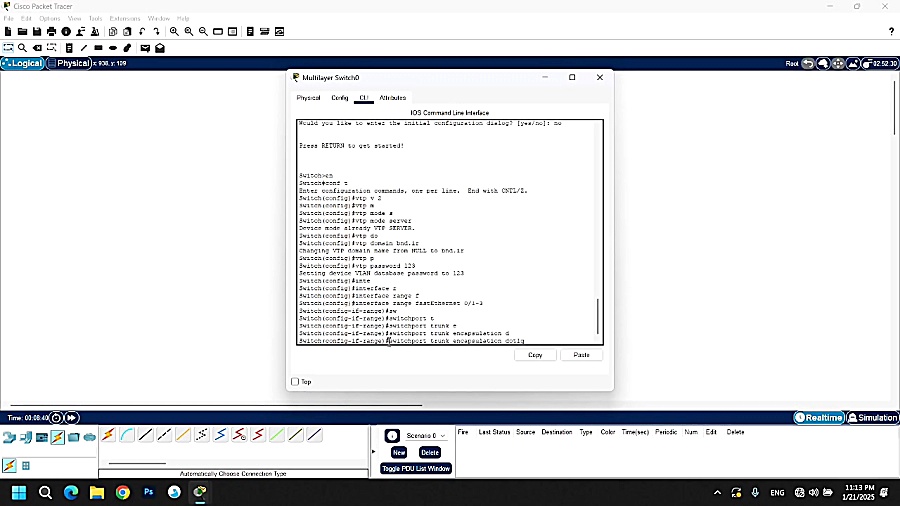This screenshot has width=900, height=506.
Task: Open the Attributes tab of Multilayer Switch0
Action: pyautogui.click(x=393, y=98)
